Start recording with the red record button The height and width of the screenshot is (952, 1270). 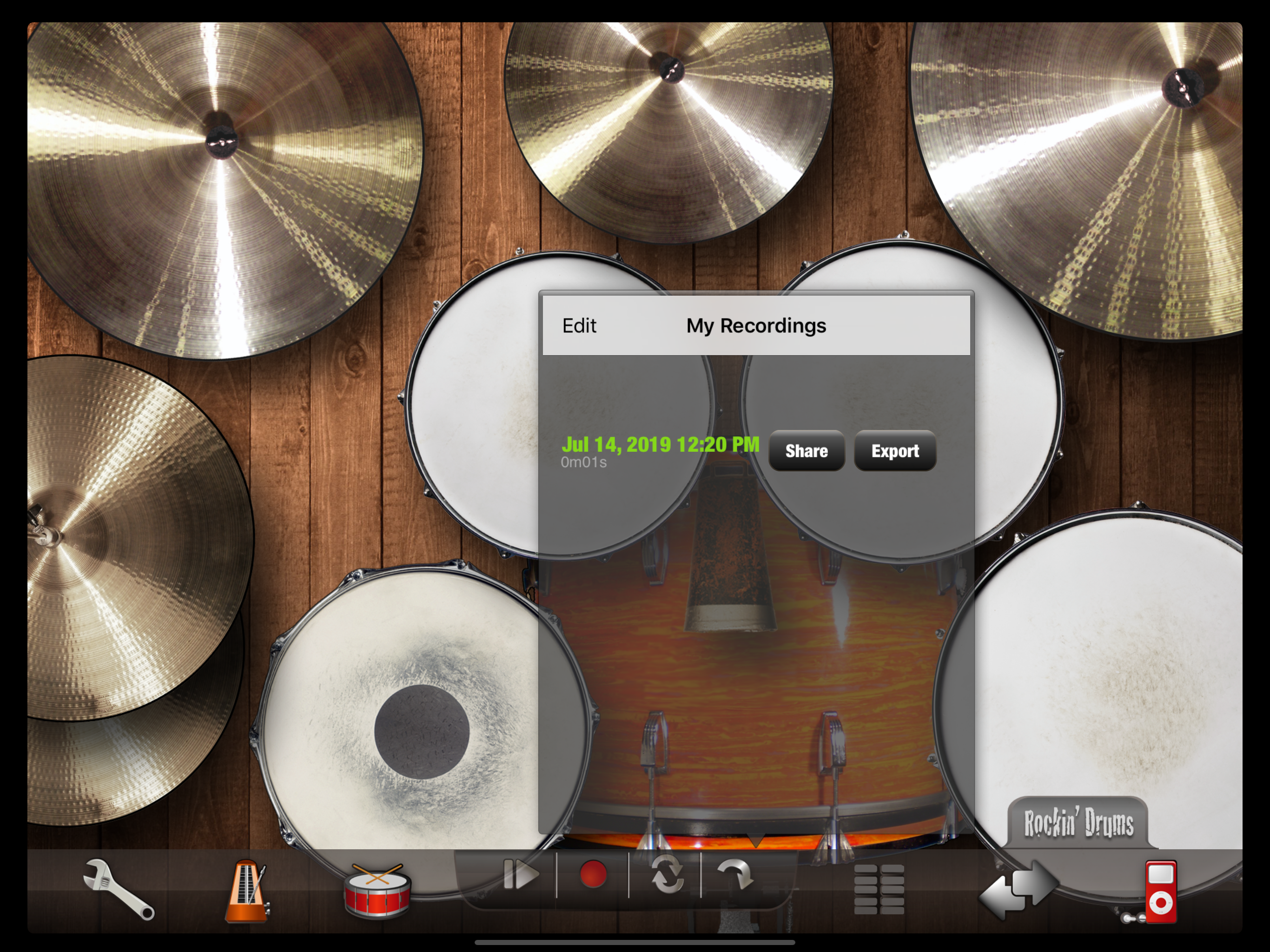[x=593, y=874]
